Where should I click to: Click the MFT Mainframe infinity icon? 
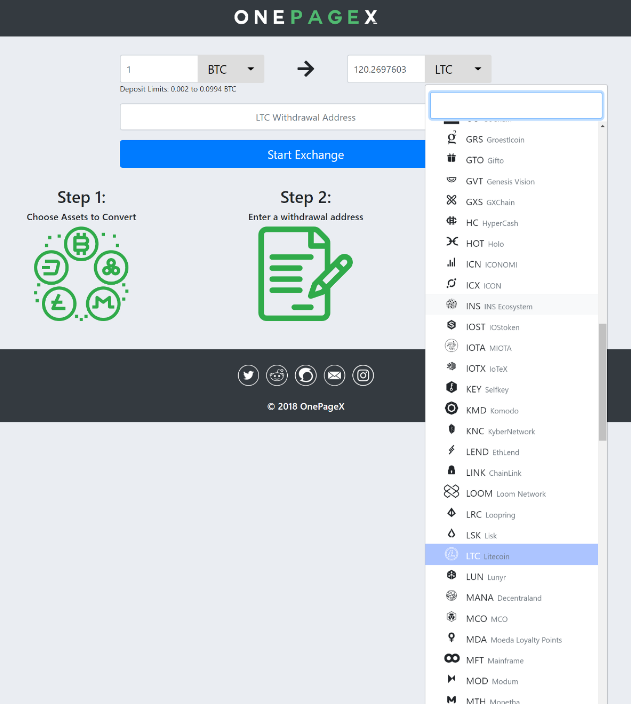(452, 658)
